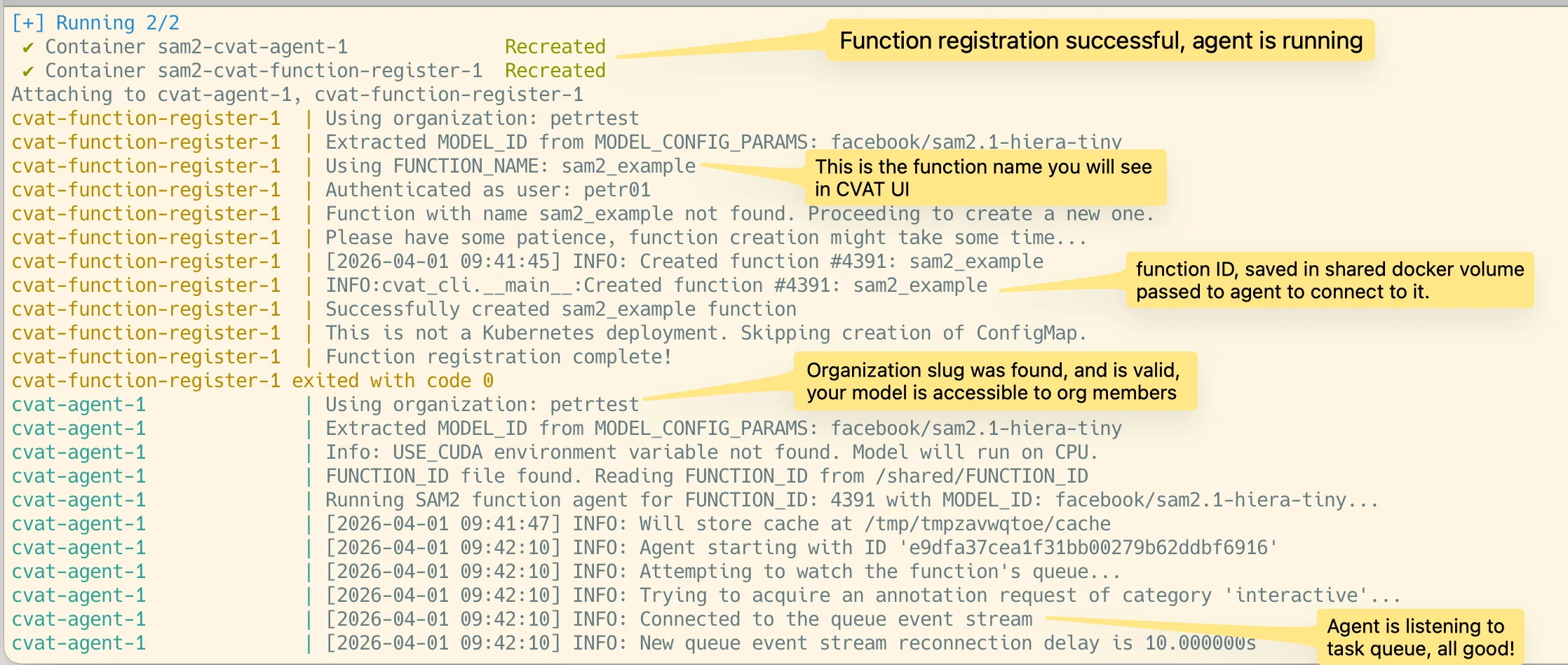Click 'INFO:cvat_cli.__main__:Created function #4391' line

click(656, 286)
